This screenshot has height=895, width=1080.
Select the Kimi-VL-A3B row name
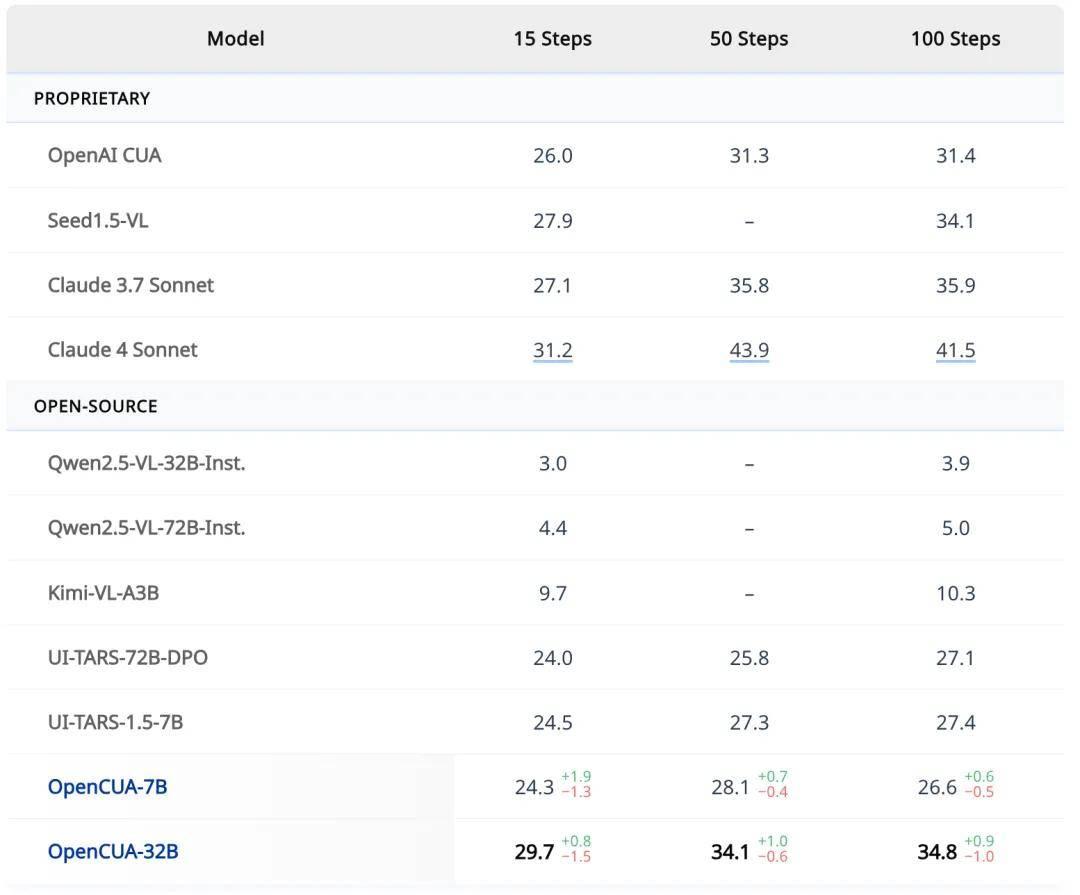tap(103, 593)
